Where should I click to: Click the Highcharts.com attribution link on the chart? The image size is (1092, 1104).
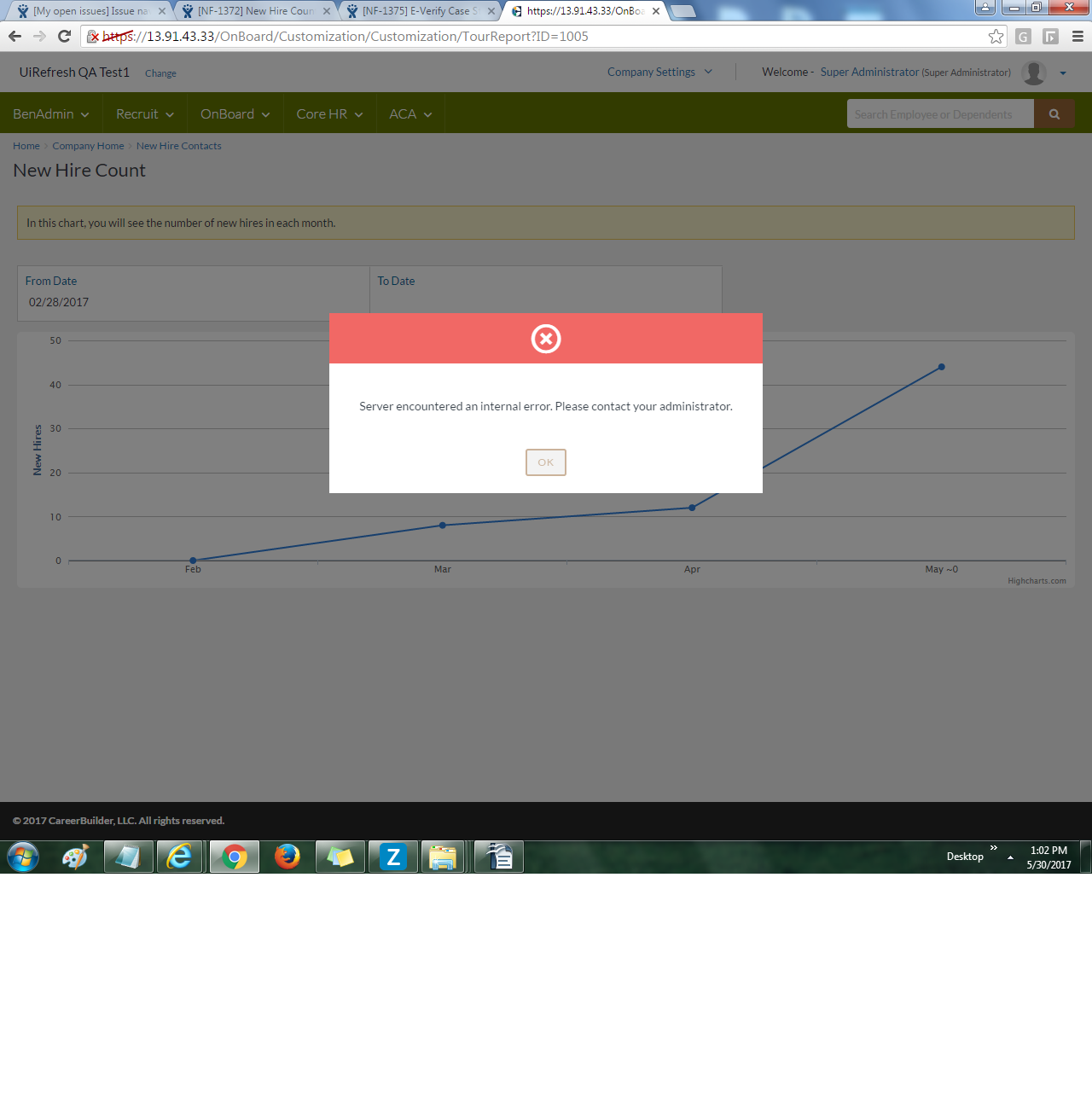(1037, 580)
